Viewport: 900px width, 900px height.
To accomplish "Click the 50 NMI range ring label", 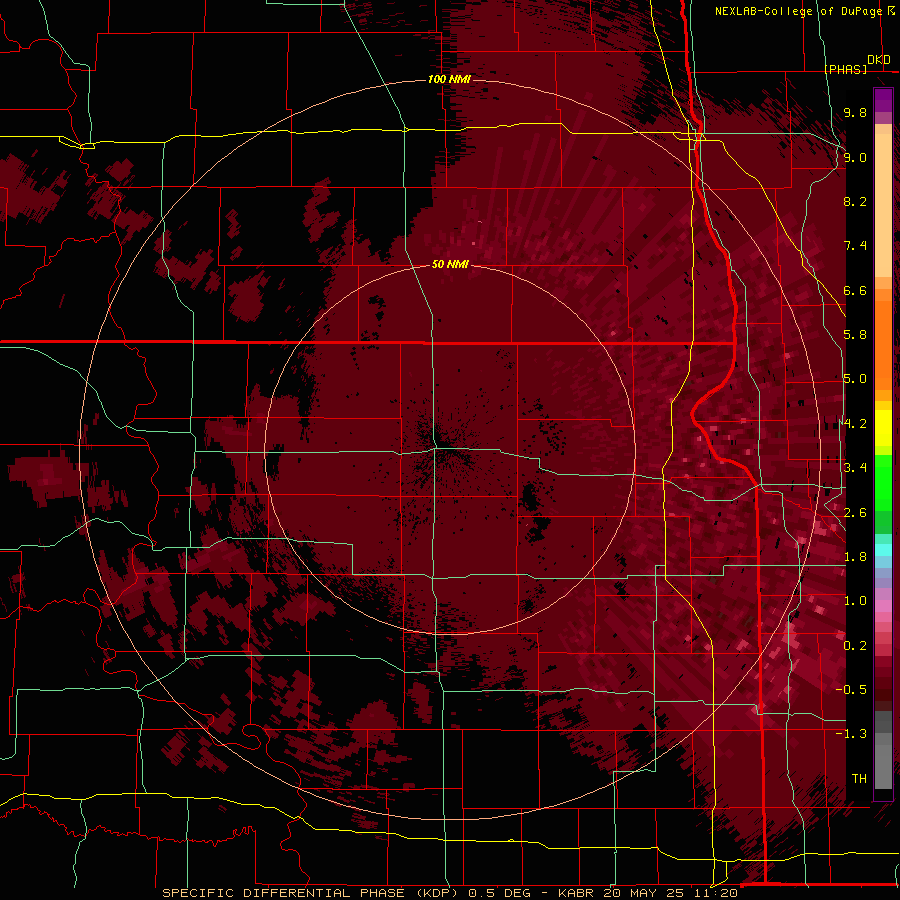I will point(450,264).
